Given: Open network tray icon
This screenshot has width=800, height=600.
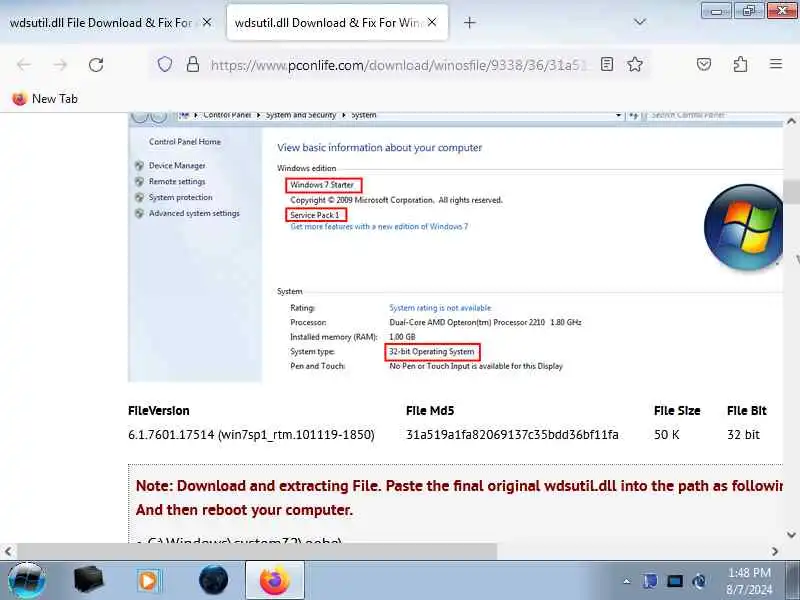Looking at the screenshot, I should (674, 581).
